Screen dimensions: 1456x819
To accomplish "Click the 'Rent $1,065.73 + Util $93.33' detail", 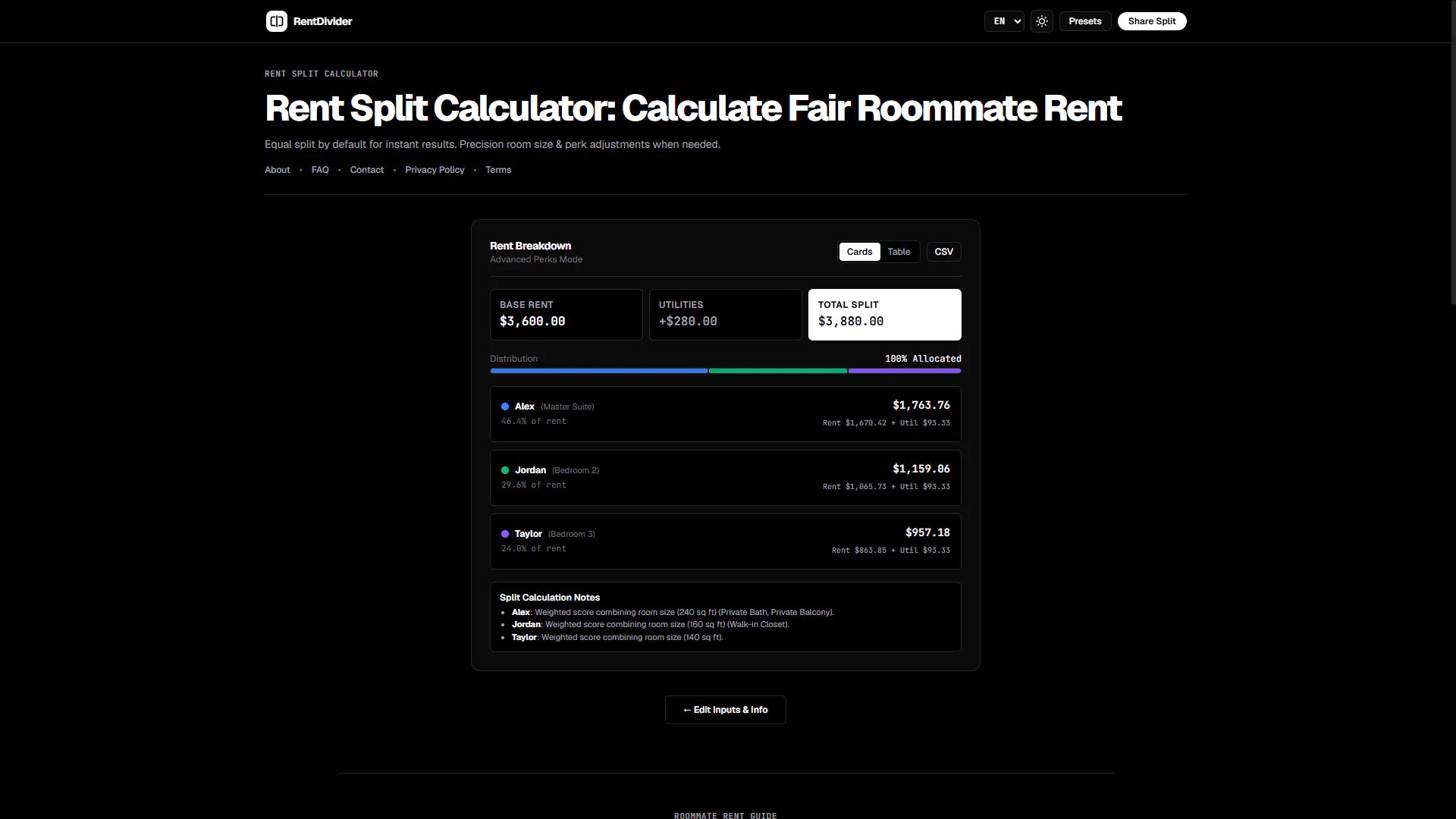I will tap(886, 487).
